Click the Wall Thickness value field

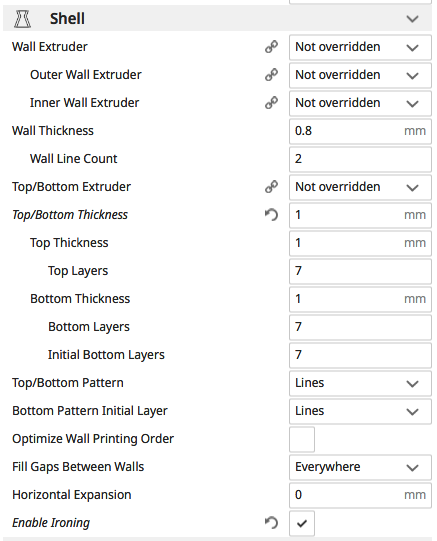coord(360,131)
